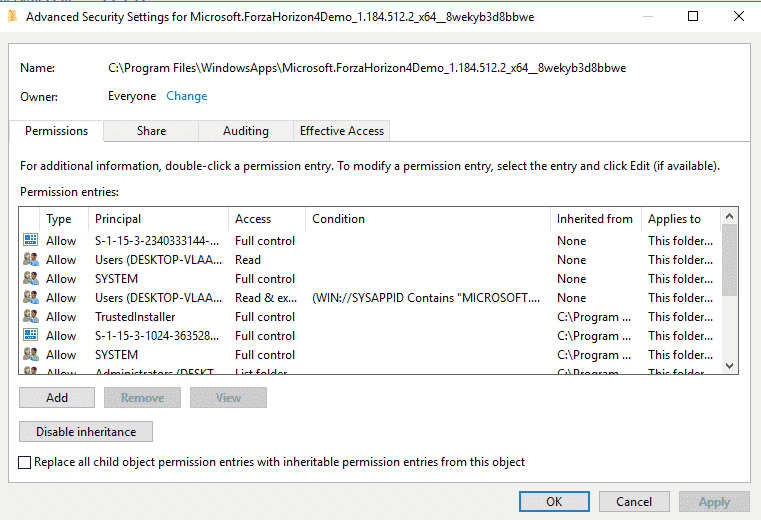Viewport: 761px width, 520px height.
Task: Click the Remove button
Action: pos(142,398)
